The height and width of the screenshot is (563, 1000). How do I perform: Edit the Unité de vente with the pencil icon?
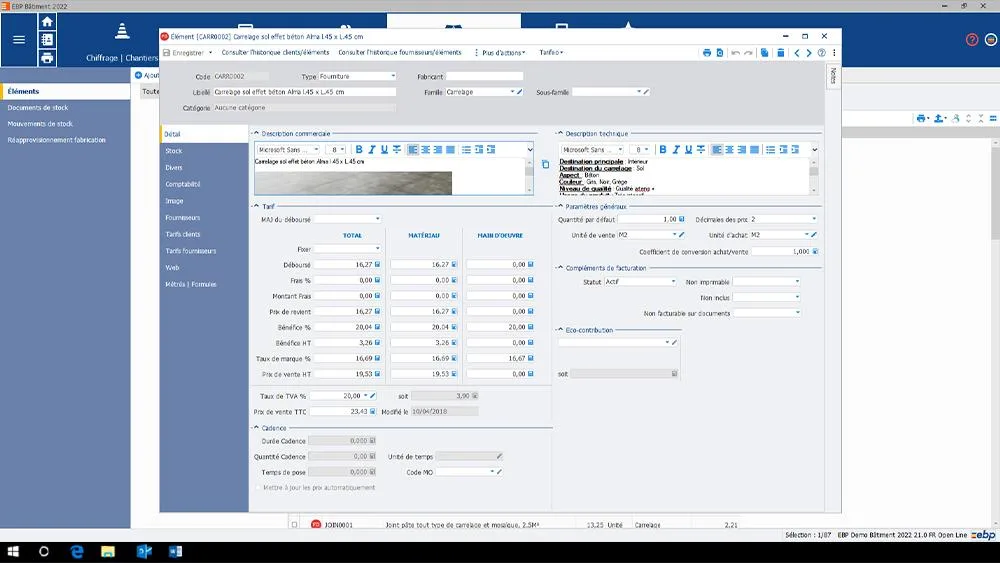pyautogui.click(x=682, y=235)
